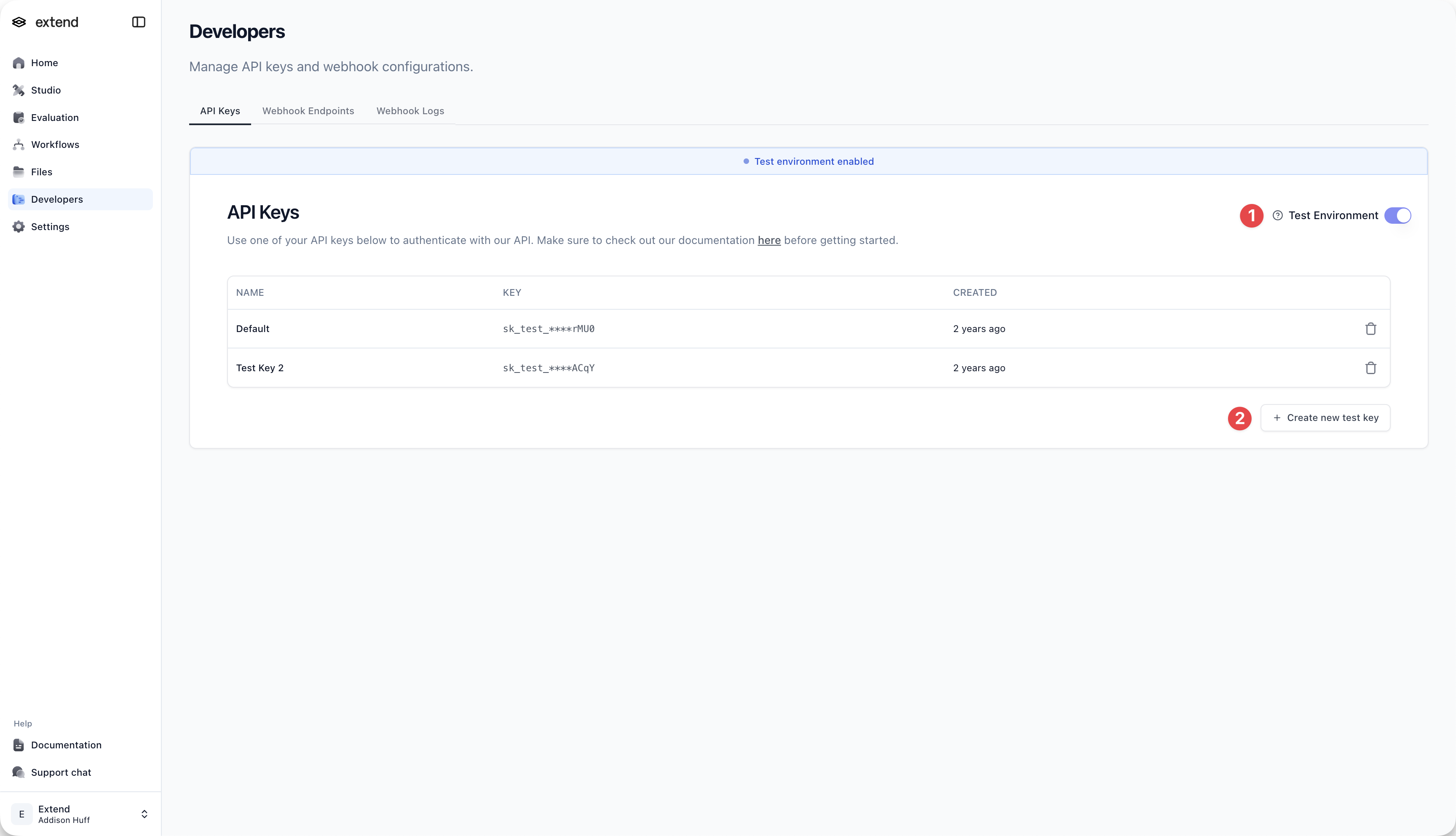Image resolution: width=1456 pixels, height=836 pixels.
Task: Delete Test Key 2 using its trash icon
Action: pyautogui.click(x=1371, y=368)
